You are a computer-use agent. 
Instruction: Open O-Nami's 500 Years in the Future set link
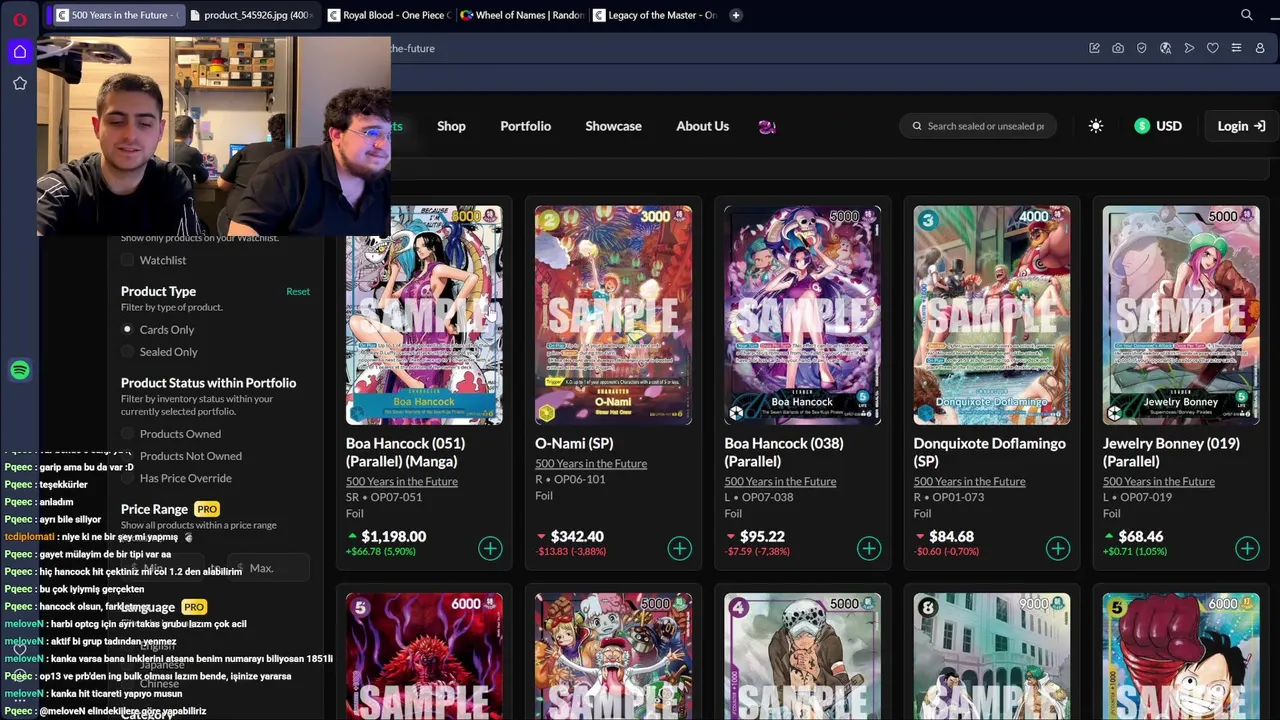coord(591,463)
